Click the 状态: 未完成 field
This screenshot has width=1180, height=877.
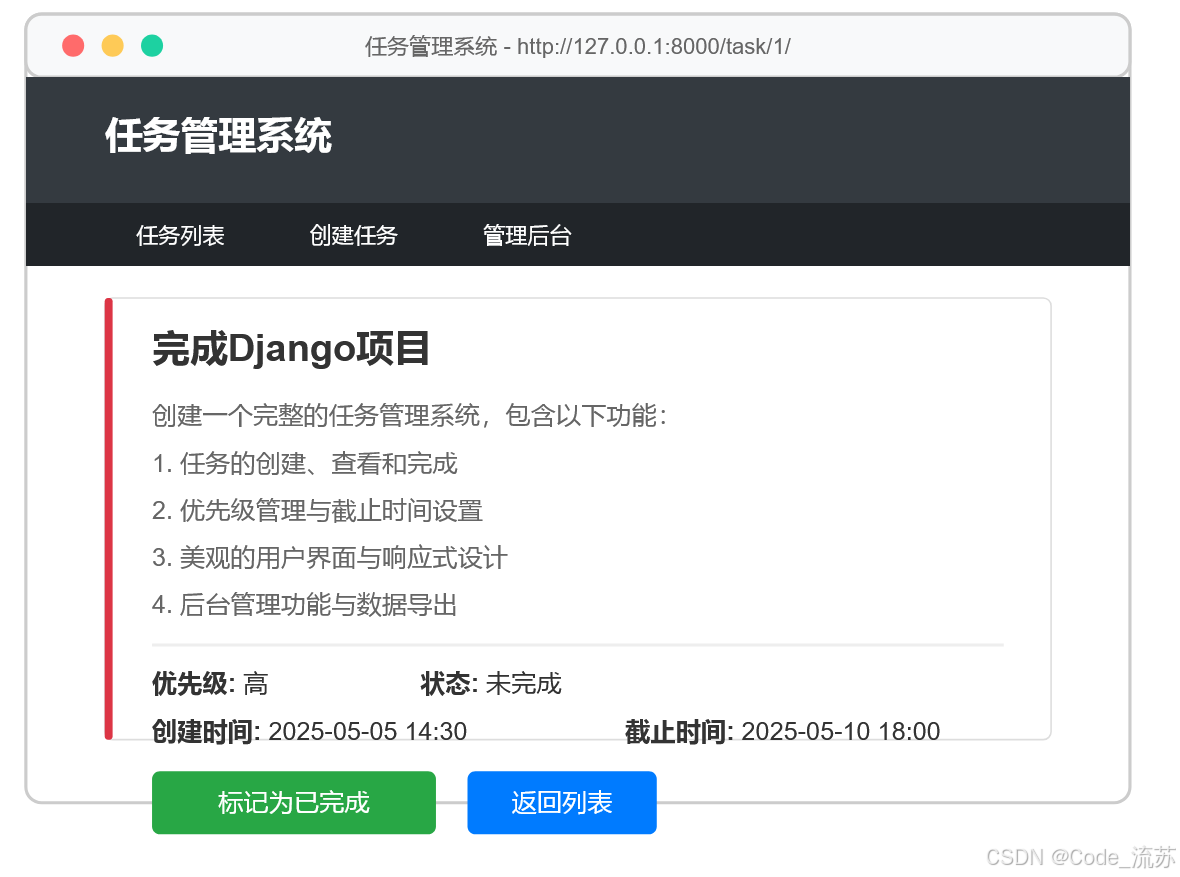[x=491, y=684]
